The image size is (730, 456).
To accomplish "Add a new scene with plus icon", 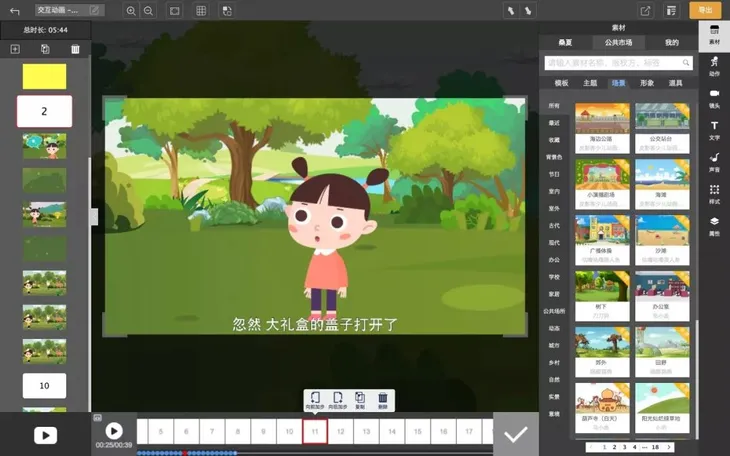I will pos(15,49).
